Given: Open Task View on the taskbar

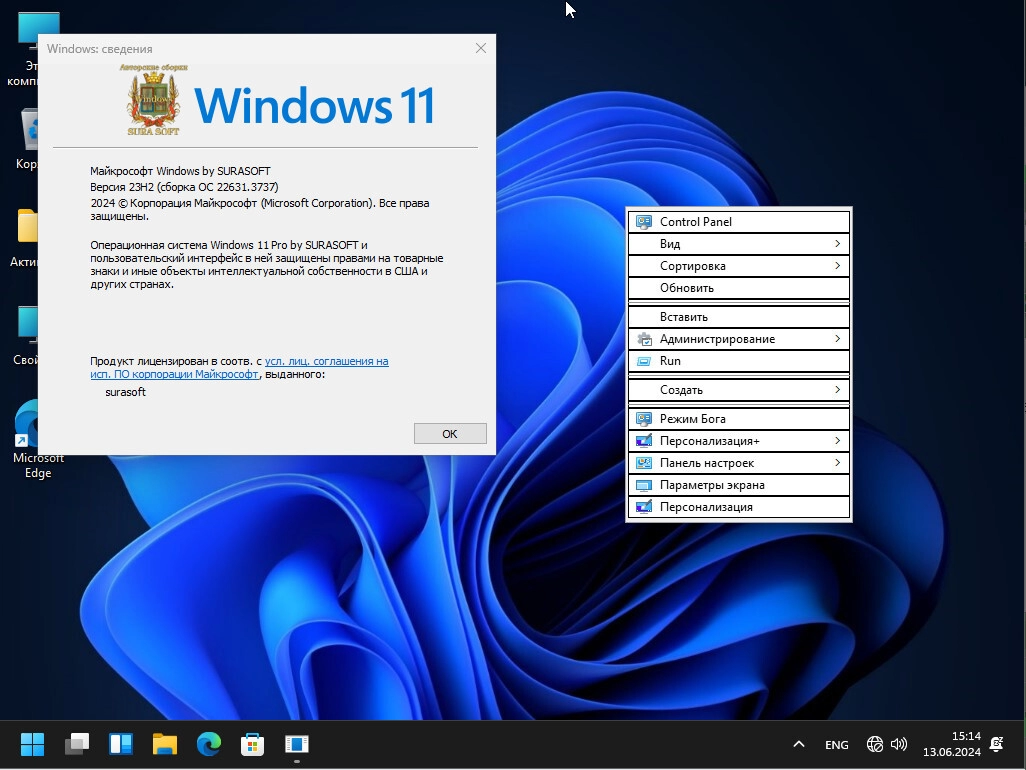Looking at the screenshot, I should 77,744.
